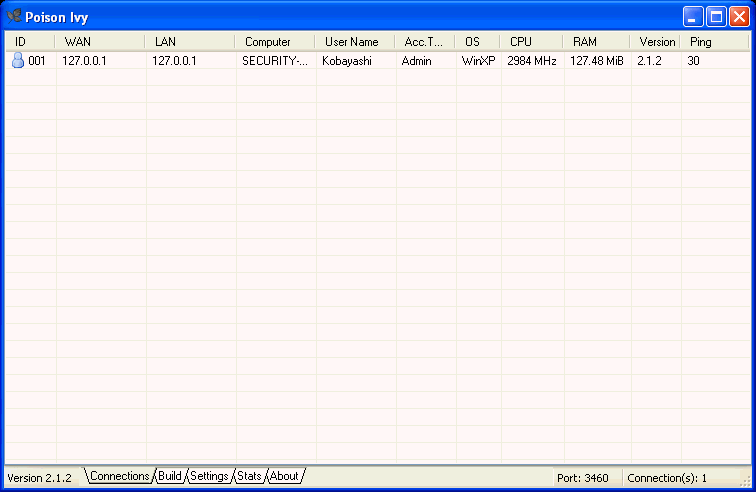
Task: Maximize the Poison Ivy window
Action: click(x=716, y=16)
